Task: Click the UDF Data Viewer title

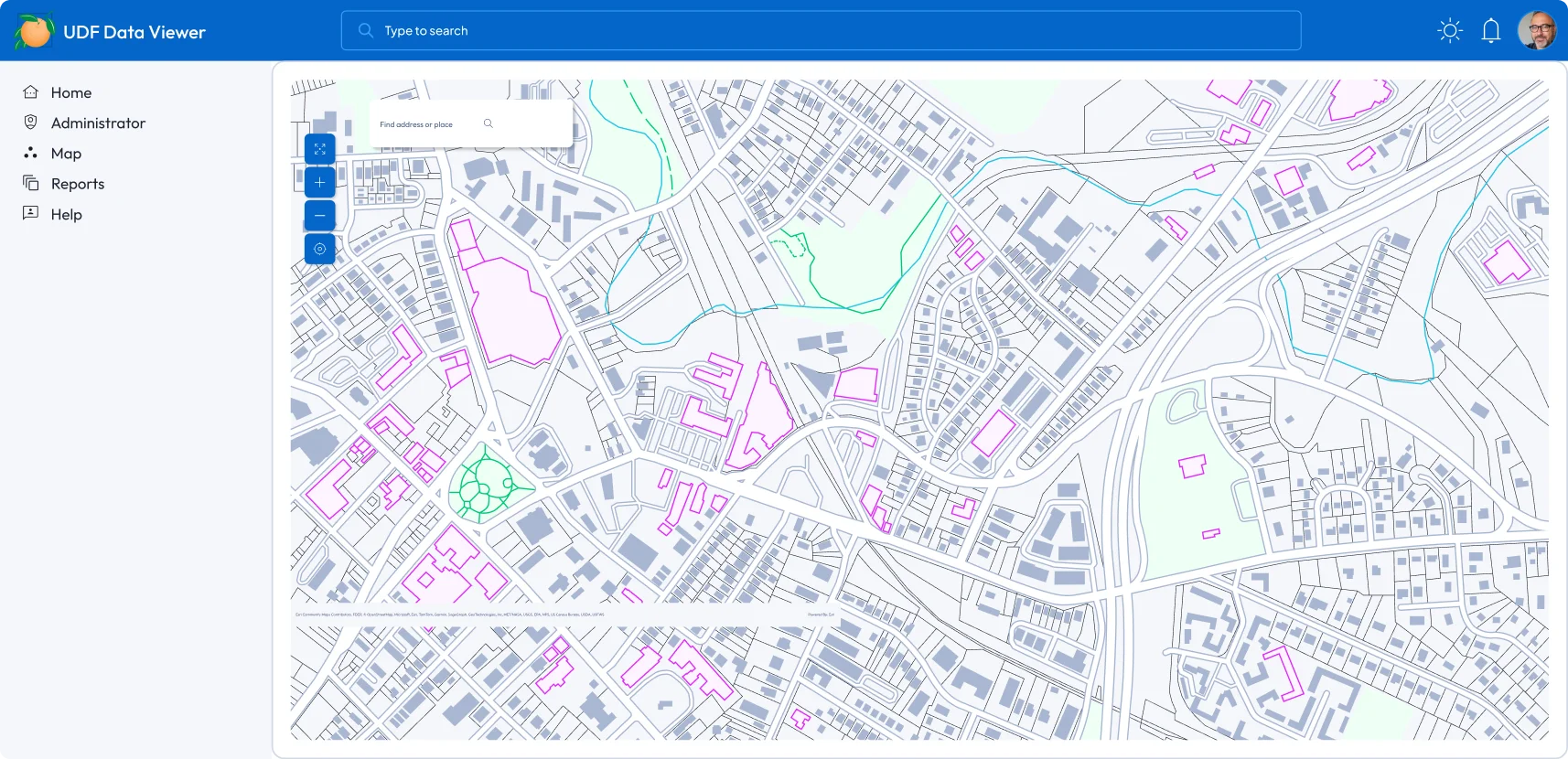Action: [x=134, y=32]
